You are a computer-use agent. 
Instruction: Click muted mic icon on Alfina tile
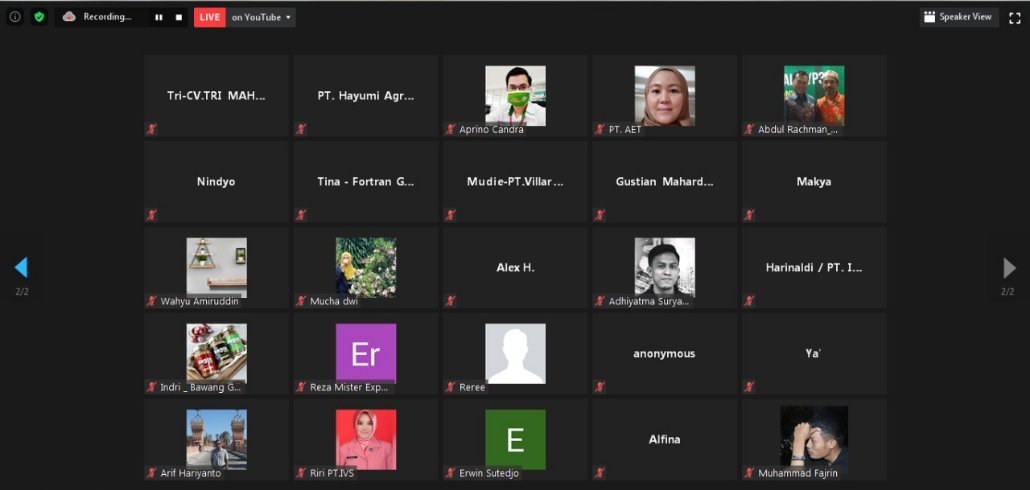coord(600,473)
